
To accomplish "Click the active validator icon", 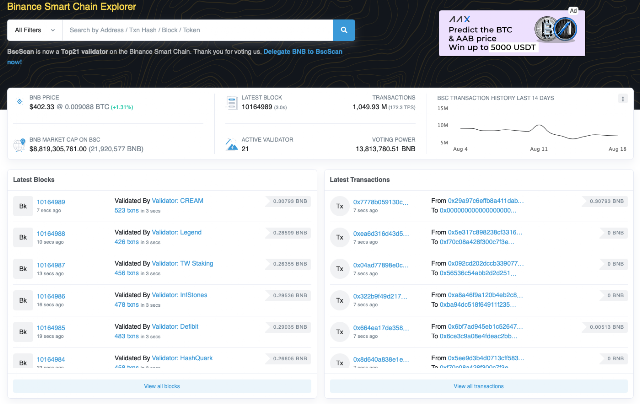I will (232, 144).
